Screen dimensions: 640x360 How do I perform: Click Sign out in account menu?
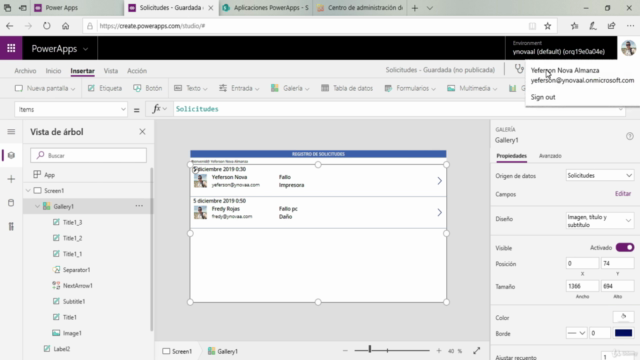coord(543,97)
